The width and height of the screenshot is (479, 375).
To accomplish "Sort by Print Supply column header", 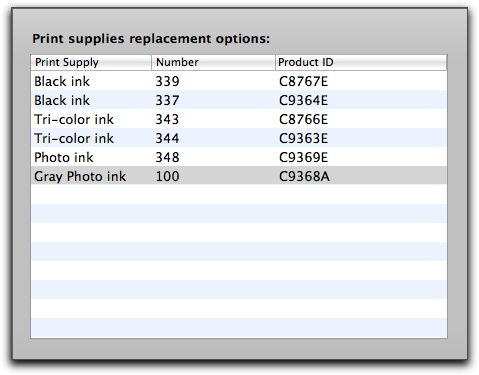I will pos(91,62).
